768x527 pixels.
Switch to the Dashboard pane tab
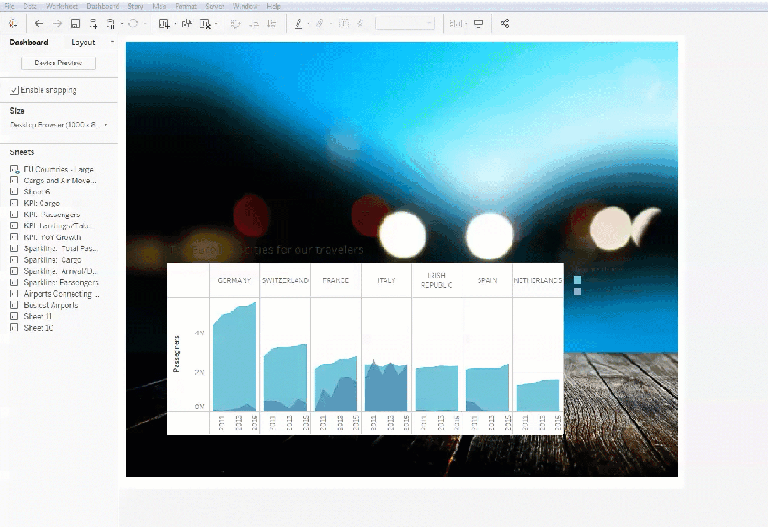coord(29,42)
